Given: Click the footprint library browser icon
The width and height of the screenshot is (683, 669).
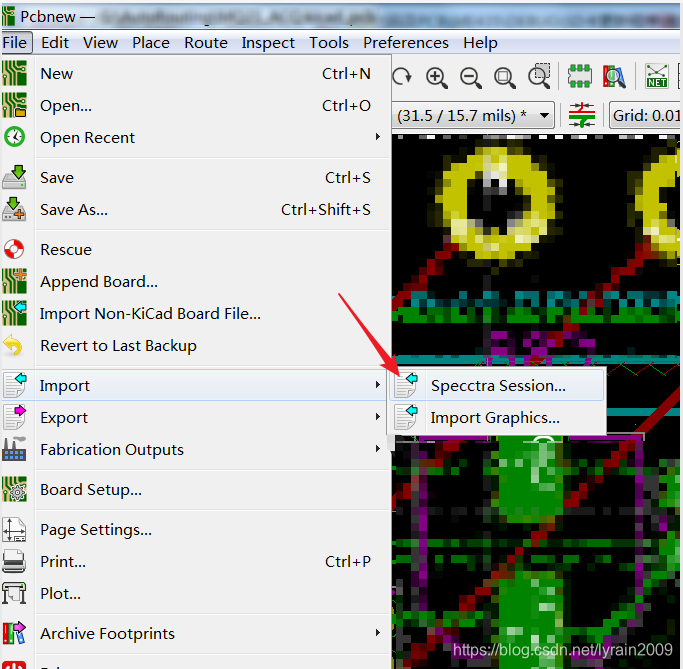Looking at the screenshot, I should click(x=614, y=76).
